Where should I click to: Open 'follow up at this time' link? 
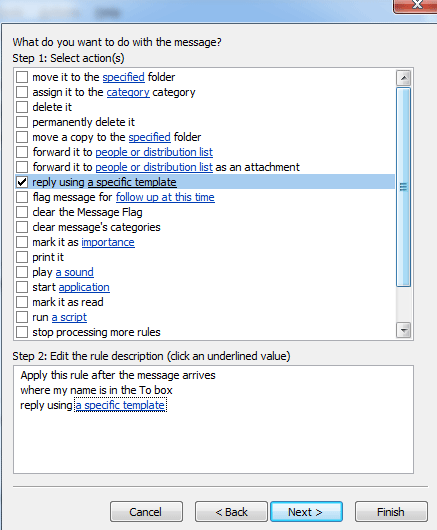[165, 197]
